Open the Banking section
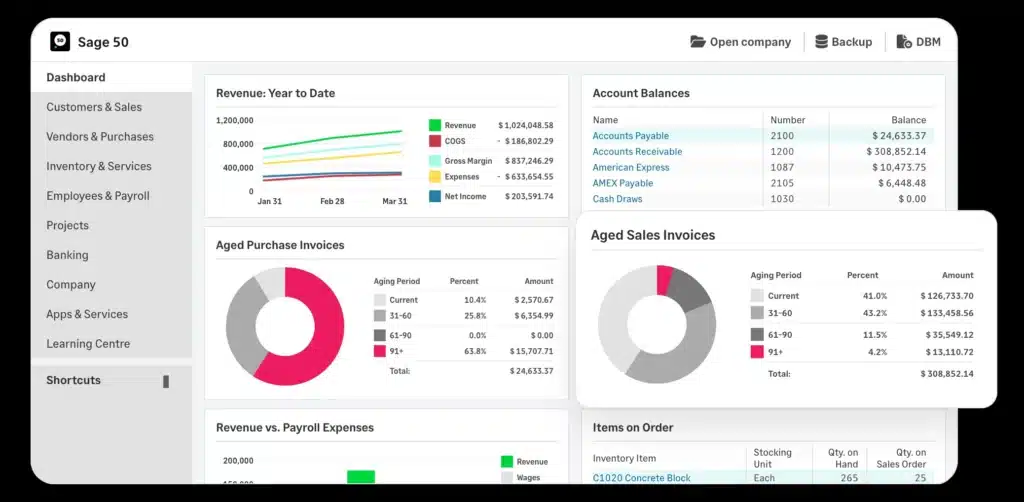This screenshot has height=502, width=1024. (67, 255)
